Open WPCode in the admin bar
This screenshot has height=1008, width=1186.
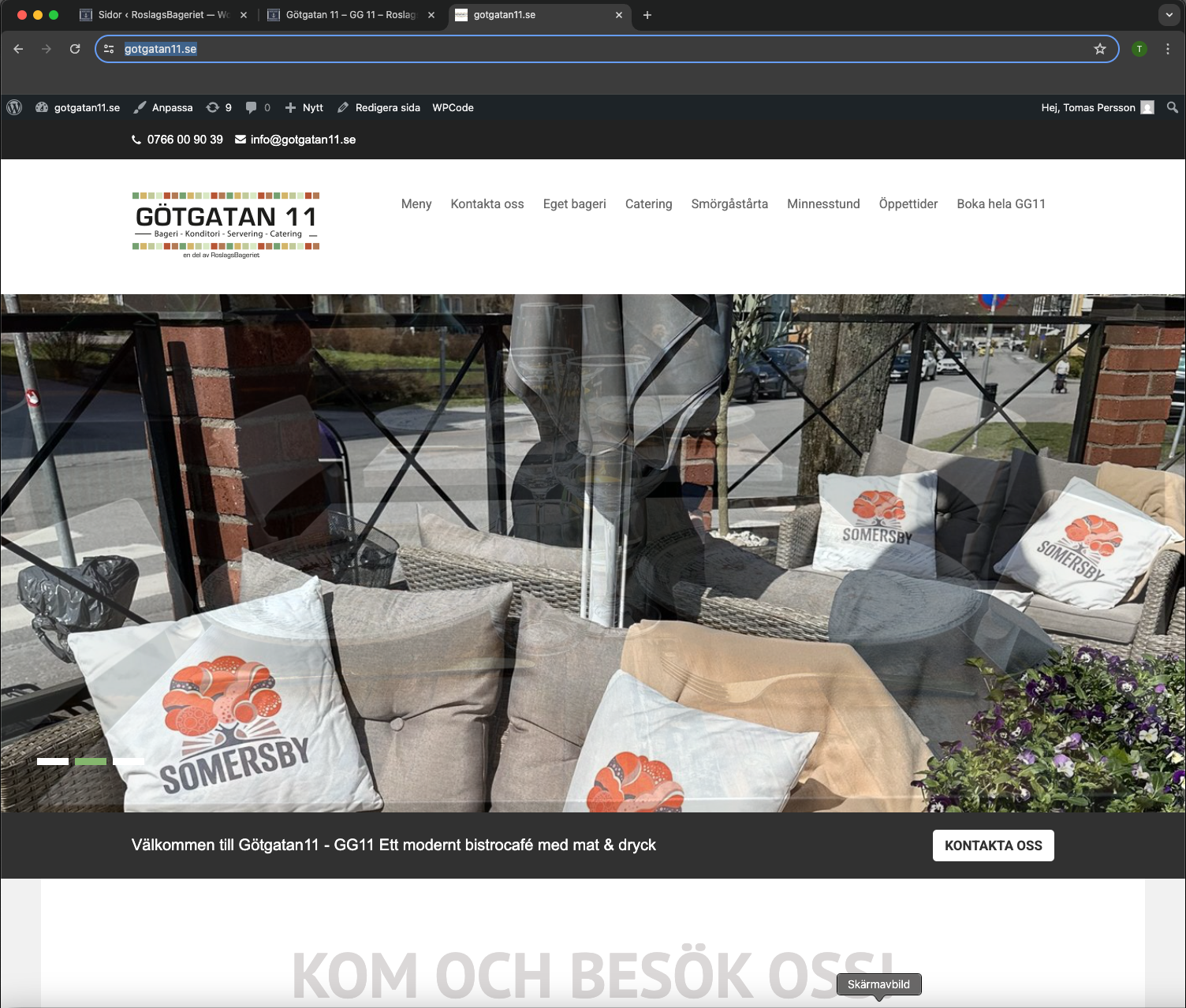tap(453, 107)
